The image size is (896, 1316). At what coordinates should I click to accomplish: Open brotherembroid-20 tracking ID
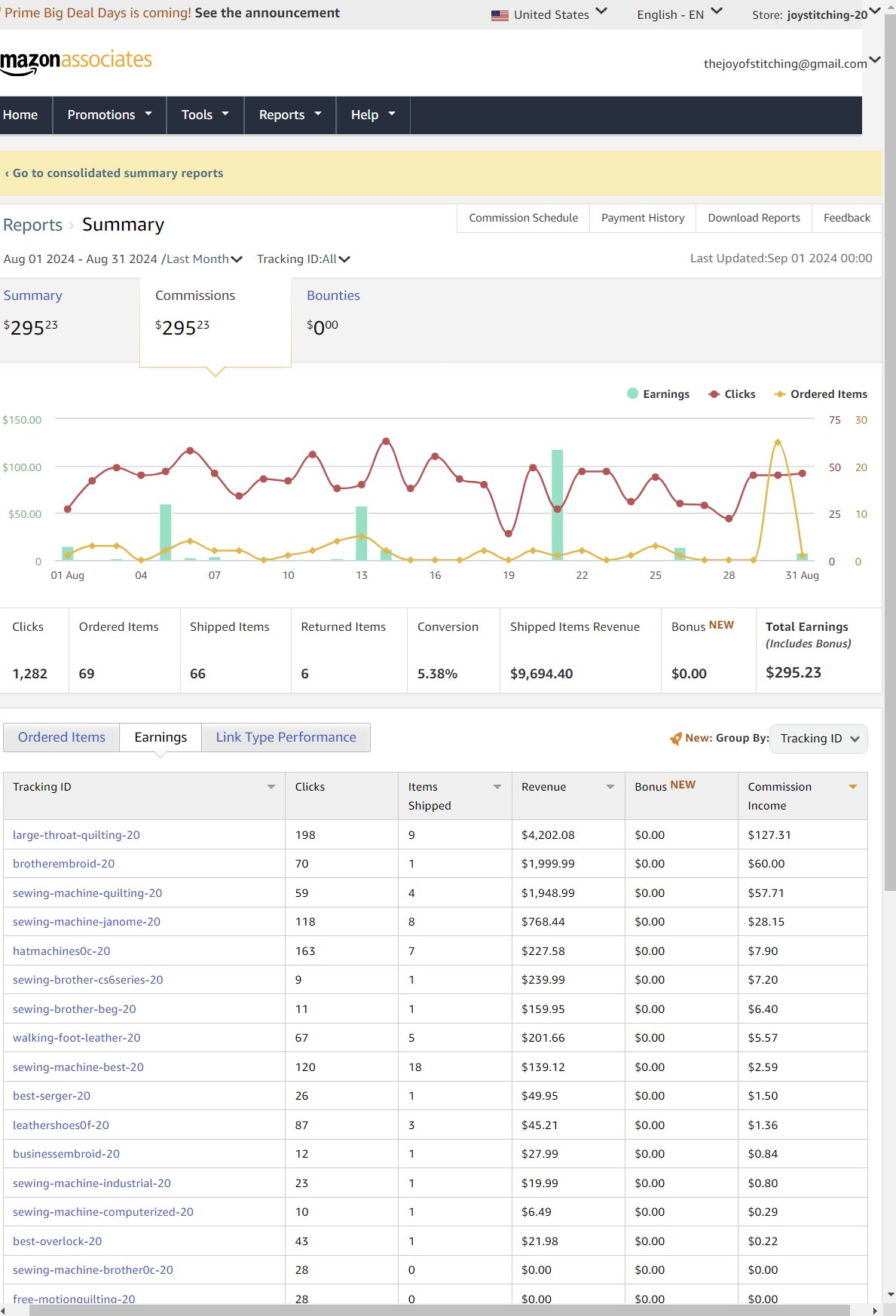pyautogui.click(x=64, y=864)
